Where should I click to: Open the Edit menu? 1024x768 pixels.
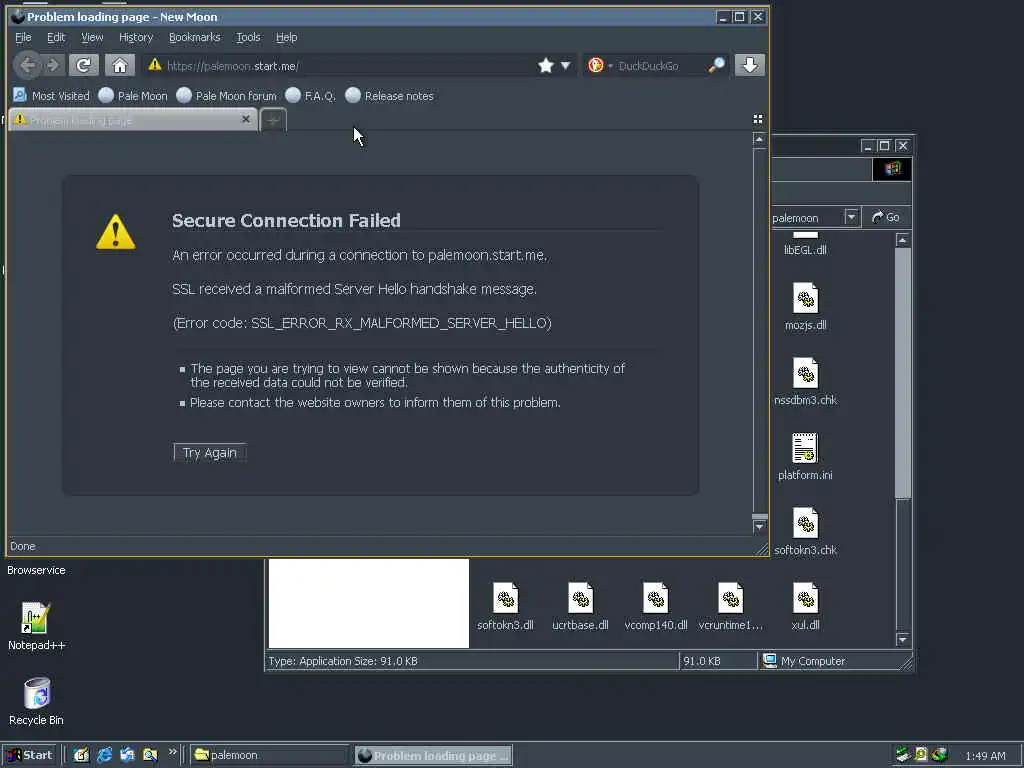[x=56, y=37]
